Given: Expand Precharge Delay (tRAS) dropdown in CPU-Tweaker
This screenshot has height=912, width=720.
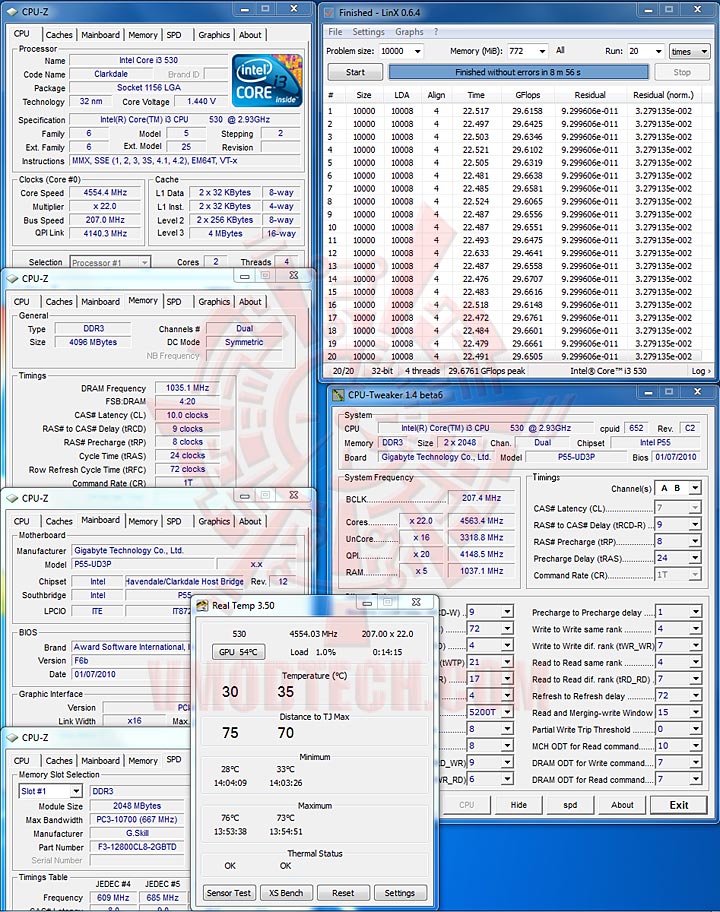Looking at the screenshot, I should 695,558.
